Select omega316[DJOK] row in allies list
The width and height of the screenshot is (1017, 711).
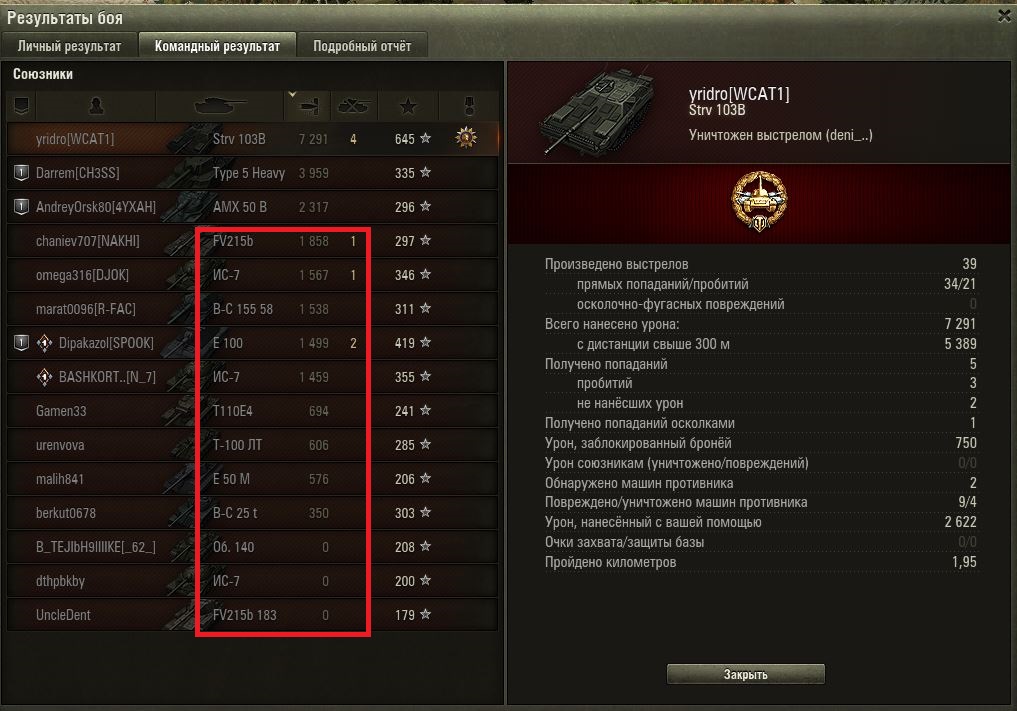click(x=253, y=275)
